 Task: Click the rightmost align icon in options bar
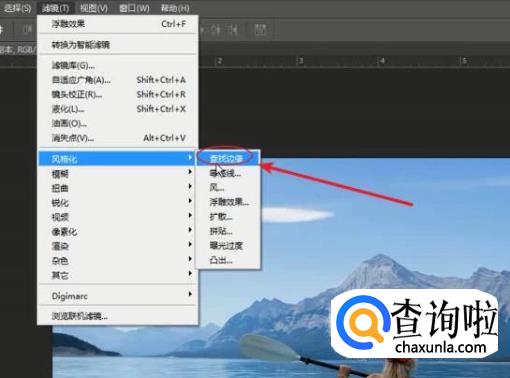coord(261,30)
